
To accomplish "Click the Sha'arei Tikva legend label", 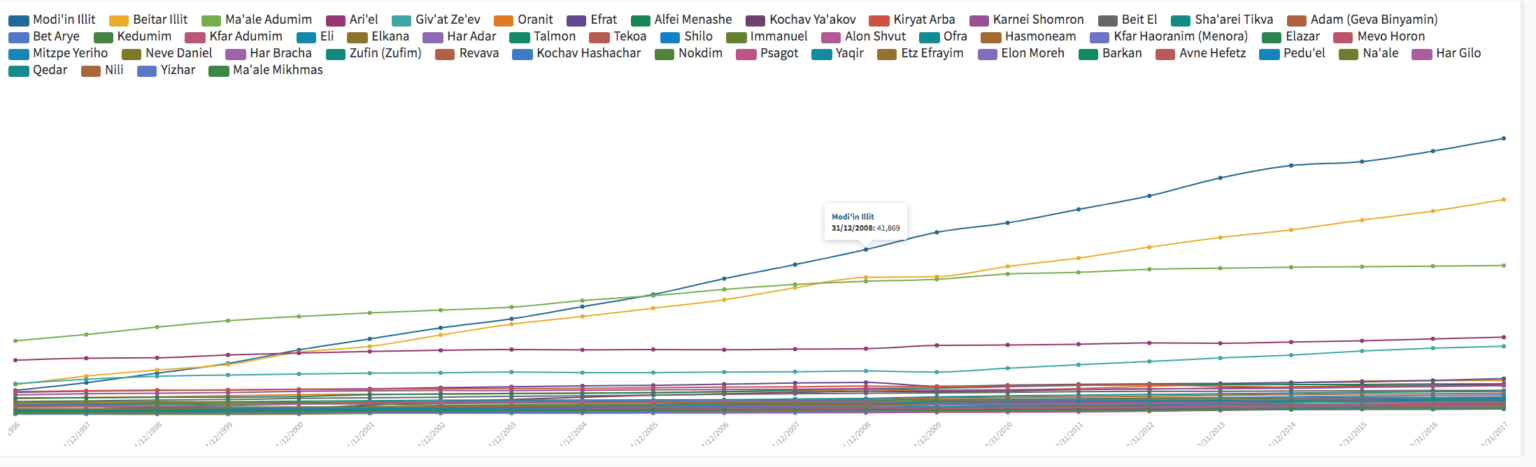I will coord(1228,20).
